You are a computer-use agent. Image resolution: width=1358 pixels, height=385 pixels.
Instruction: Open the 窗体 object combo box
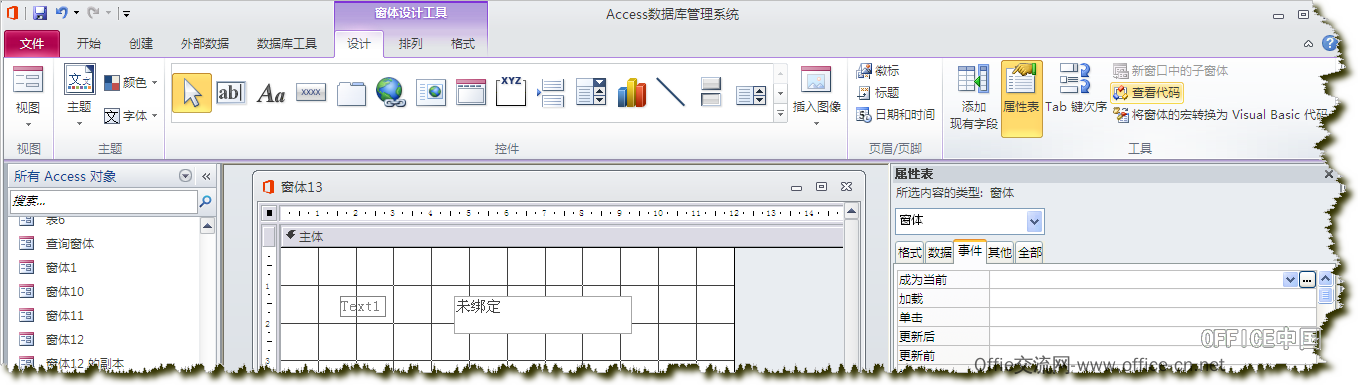(x=969, y=221)
